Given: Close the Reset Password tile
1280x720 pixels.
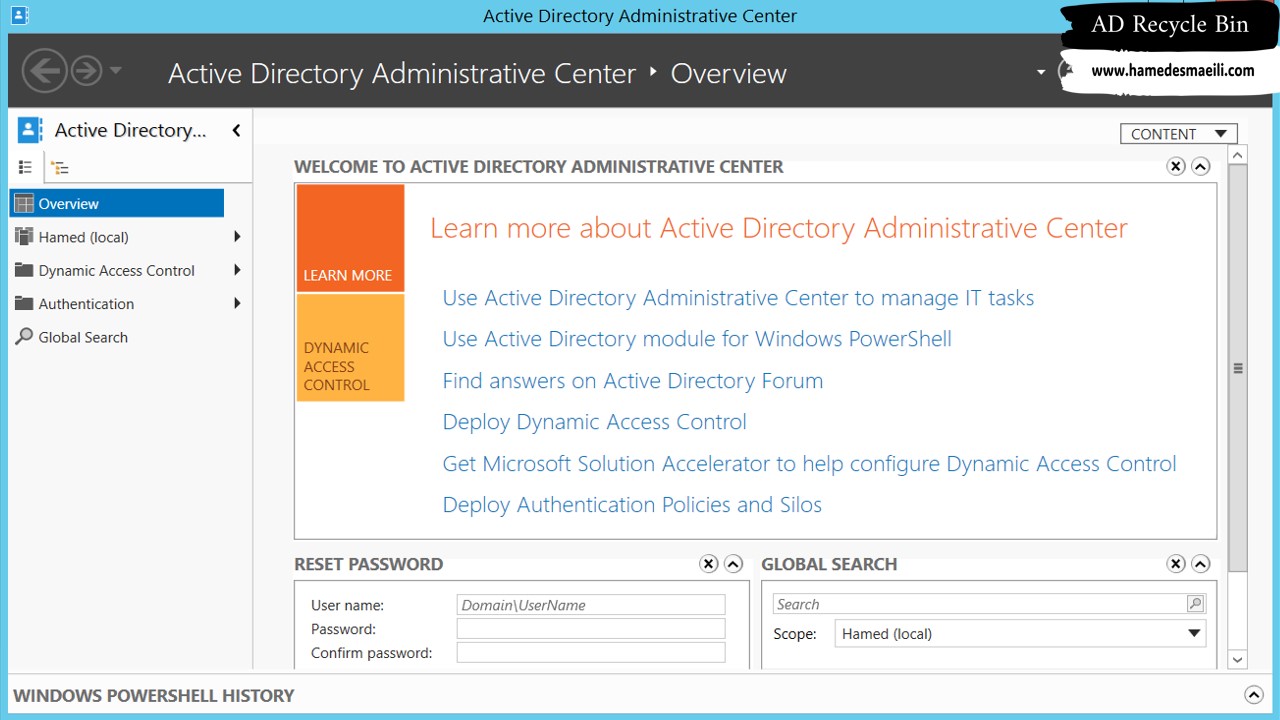Looking at the screenshot, I should (x=708, y=564).
